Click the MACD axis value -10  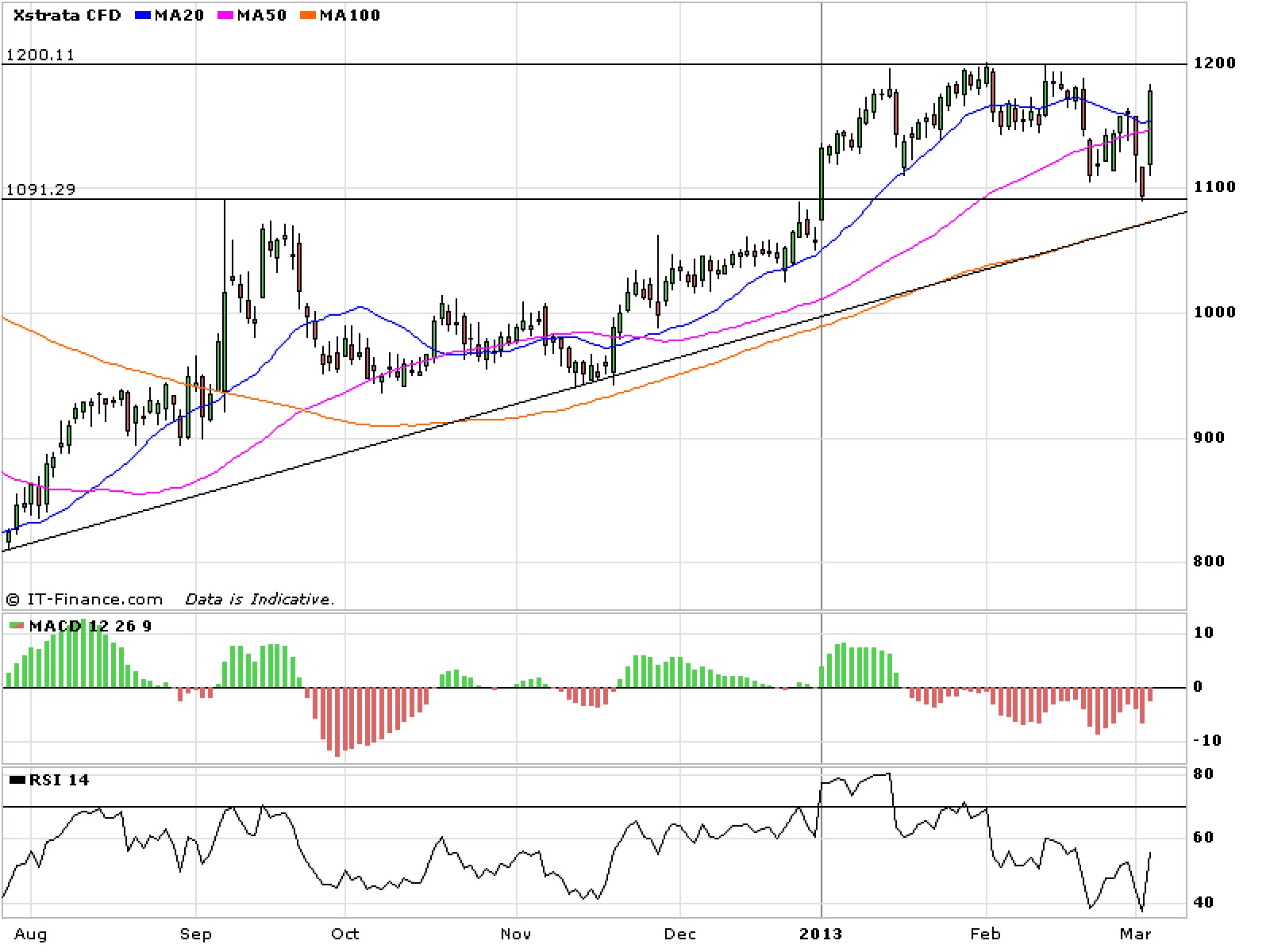click(1206, 740)
